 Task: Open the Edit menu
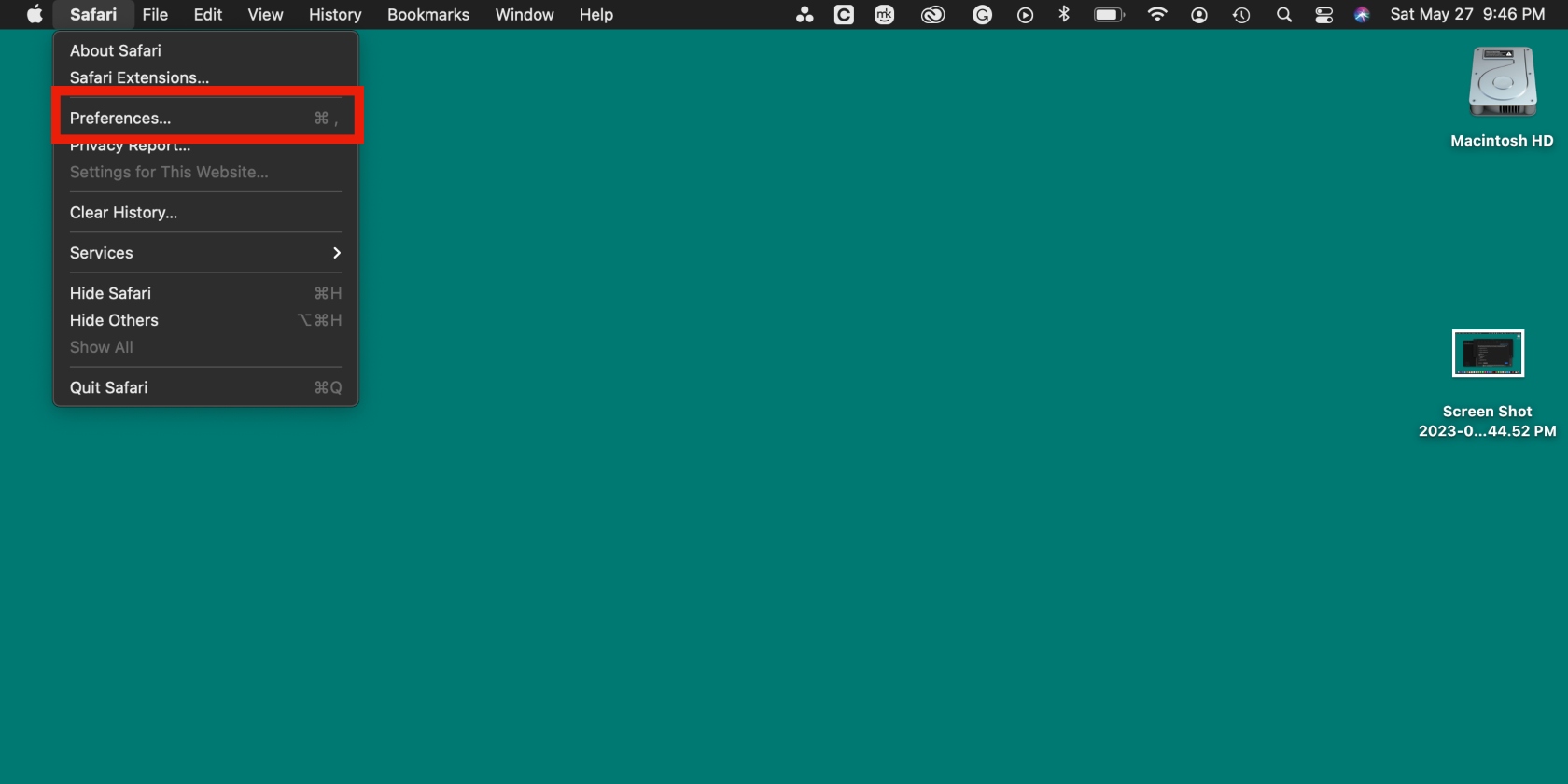tap(207, 14)
